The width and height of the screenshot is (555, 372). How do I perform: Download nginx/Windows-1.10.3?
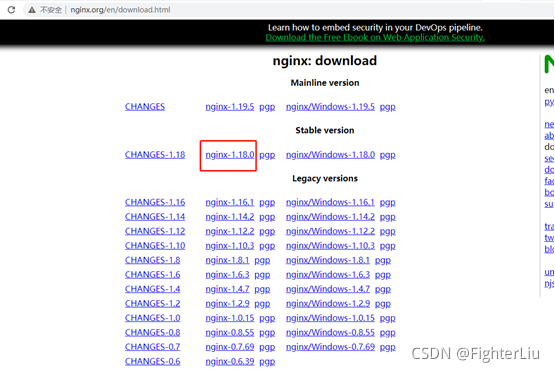(330, 246)
